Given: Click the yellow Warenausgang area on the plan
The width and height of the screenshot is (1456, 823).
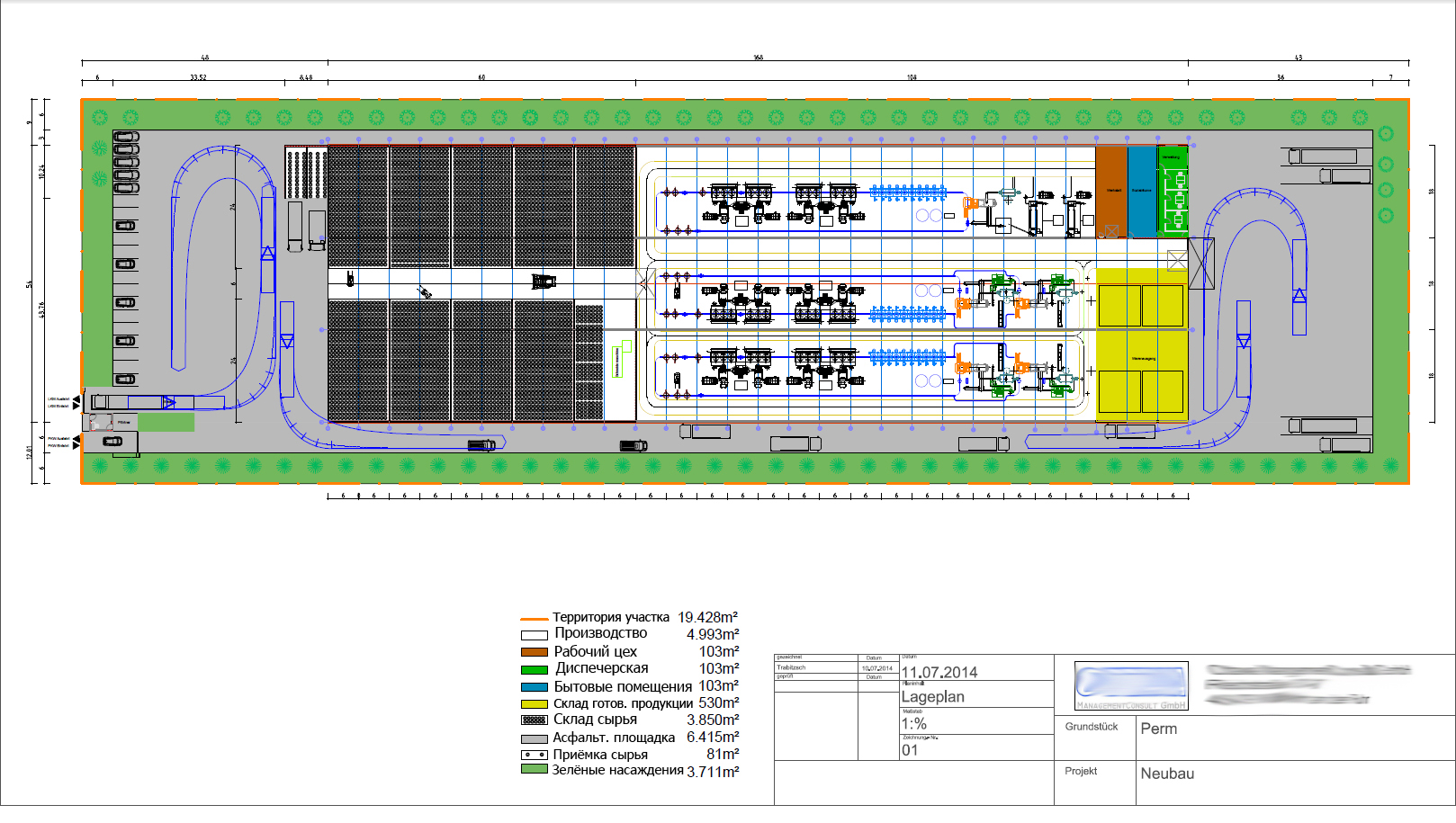Looking at the screenshot, I should (x=1142, y=344).
